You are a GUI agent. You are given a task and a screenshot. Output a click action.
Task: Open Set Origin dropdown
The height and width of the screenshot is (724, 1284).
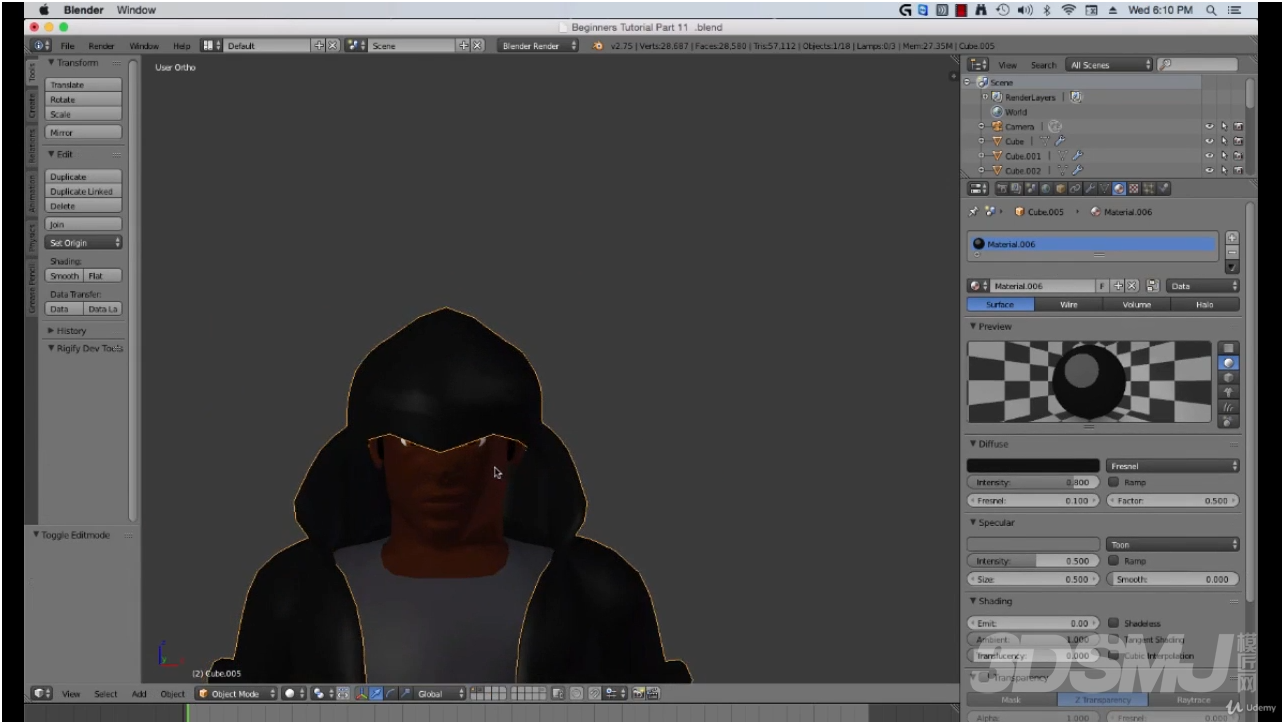(x=84, y=243)
